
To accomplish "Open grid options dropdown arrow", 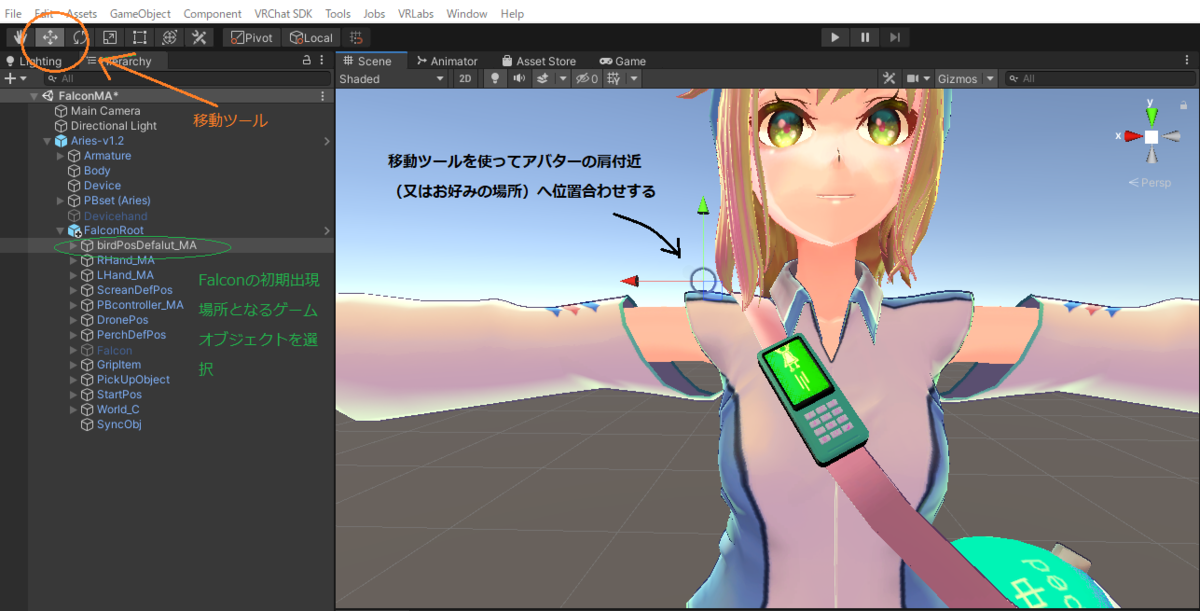I will point(634,78).
